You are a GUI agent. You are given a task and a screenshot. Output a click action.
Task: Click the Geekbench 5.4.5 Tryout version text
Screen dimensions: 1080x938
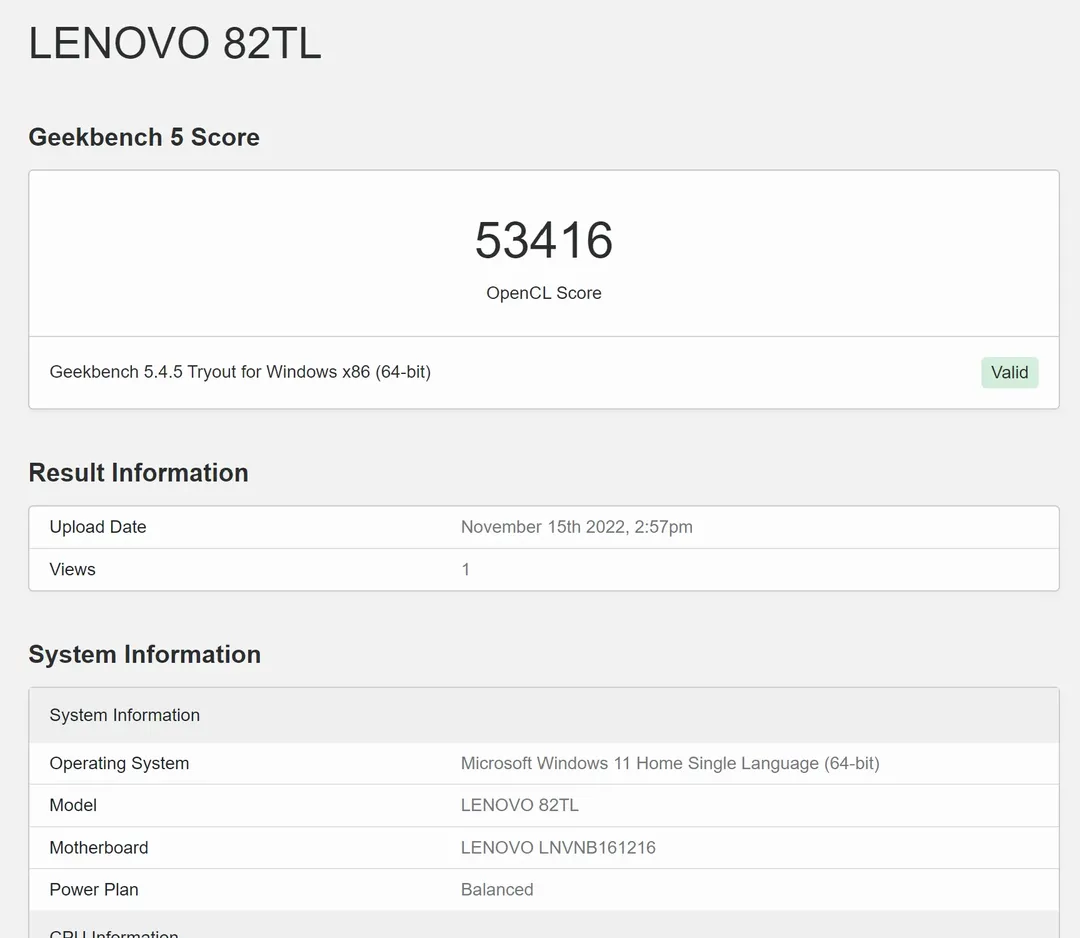[240, 372]
